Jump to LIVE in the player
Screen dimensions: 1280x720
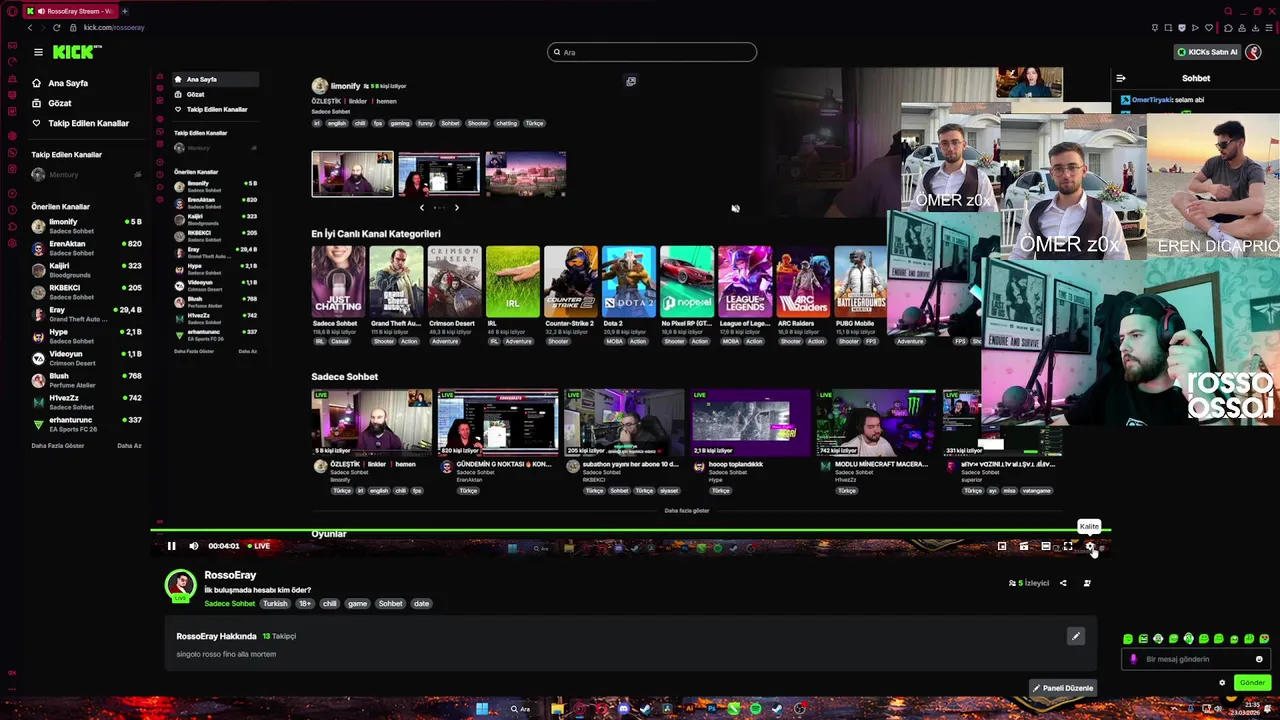(x=259, y=546)
